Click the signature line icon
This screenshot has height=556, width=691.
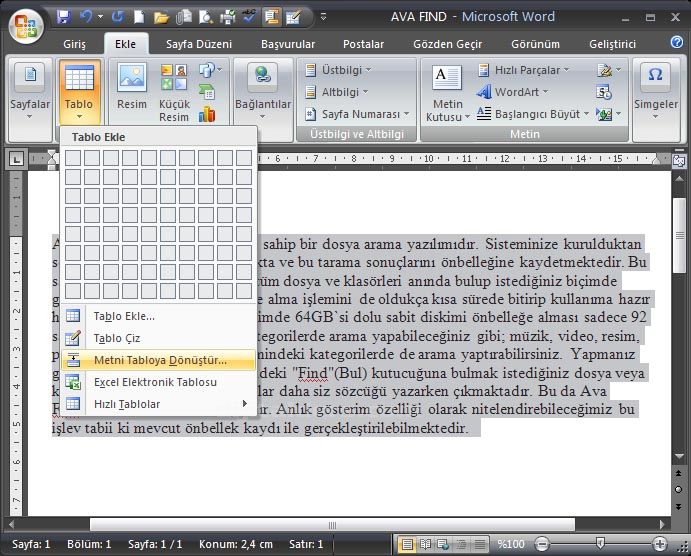tap(604, 70)
